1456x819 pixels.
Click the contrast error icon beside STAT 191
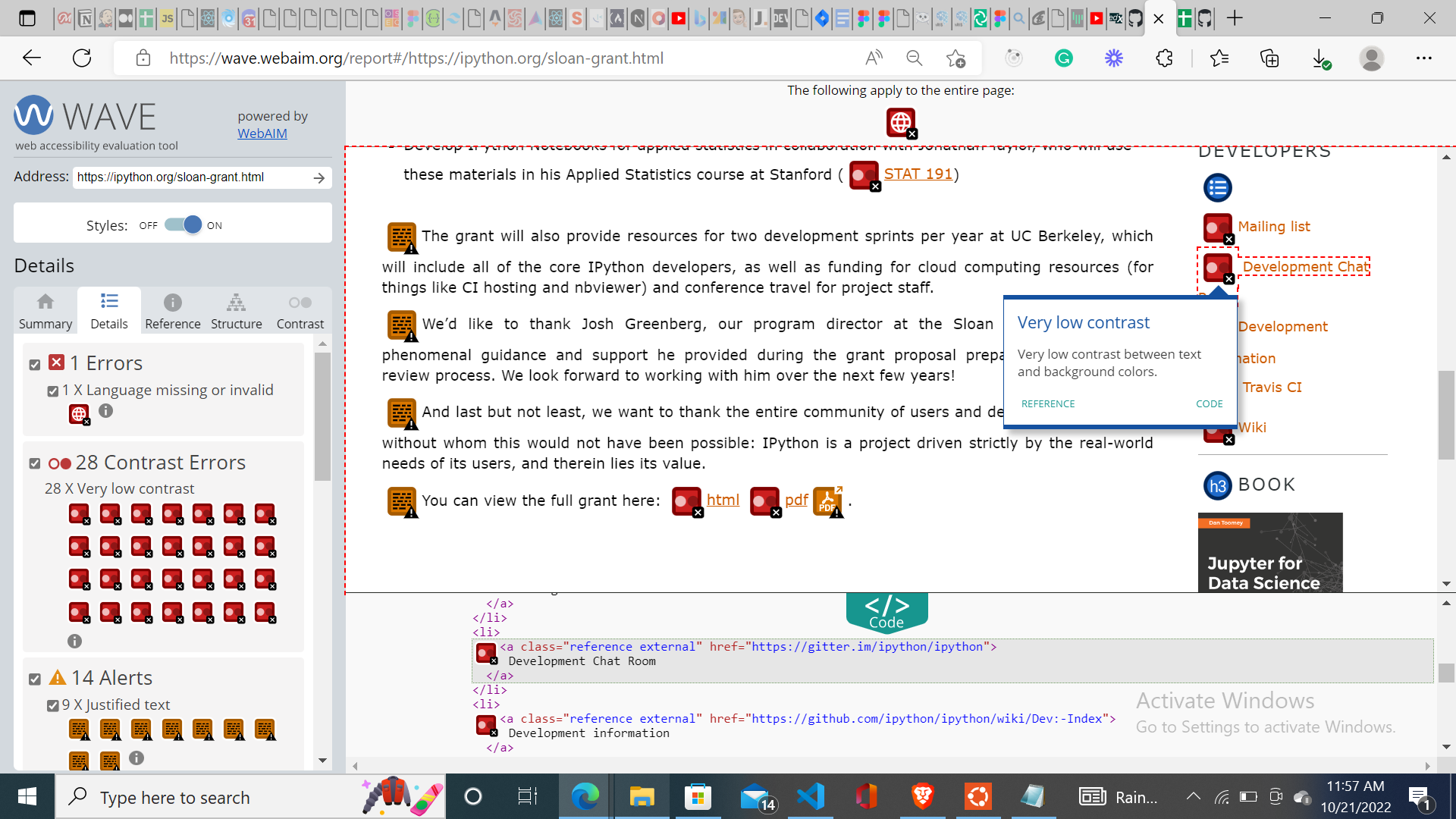pos(864,175)
